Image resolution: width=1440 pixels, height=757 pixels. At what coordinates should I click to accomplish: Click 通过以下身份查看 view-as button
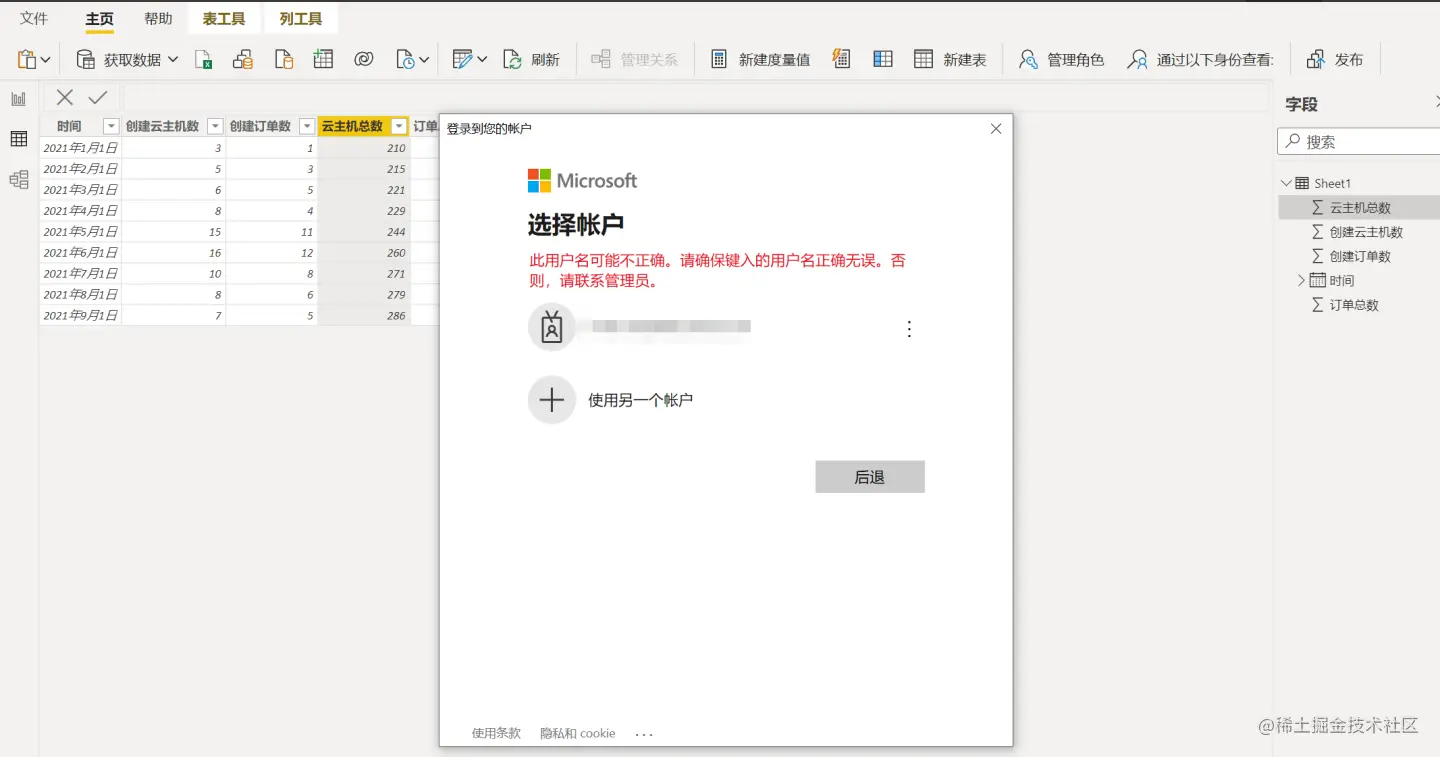point(1200,60)
